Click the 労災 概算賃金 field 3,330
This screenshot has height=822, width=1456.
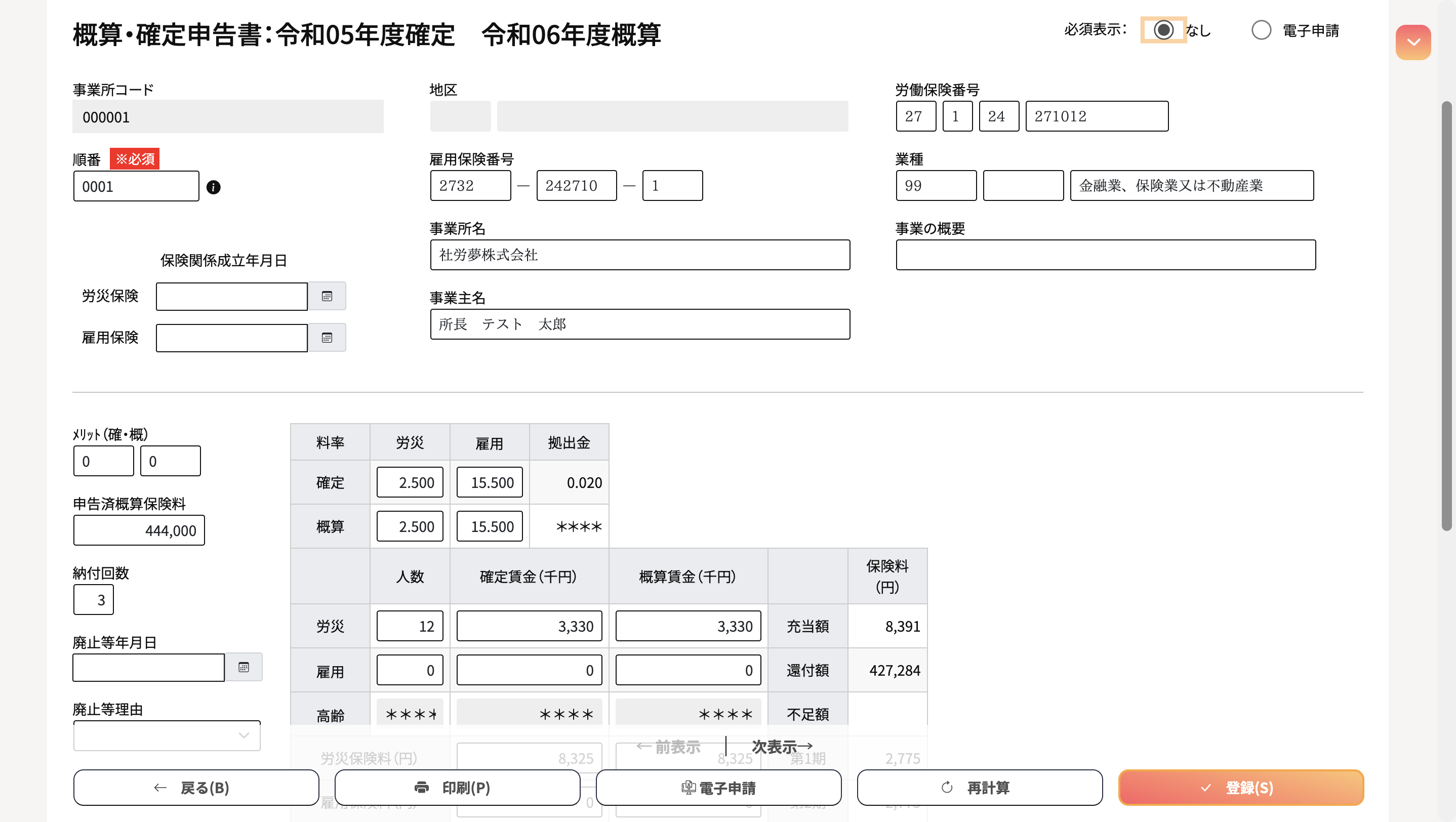pyautogui.click(x=688, y=626)
